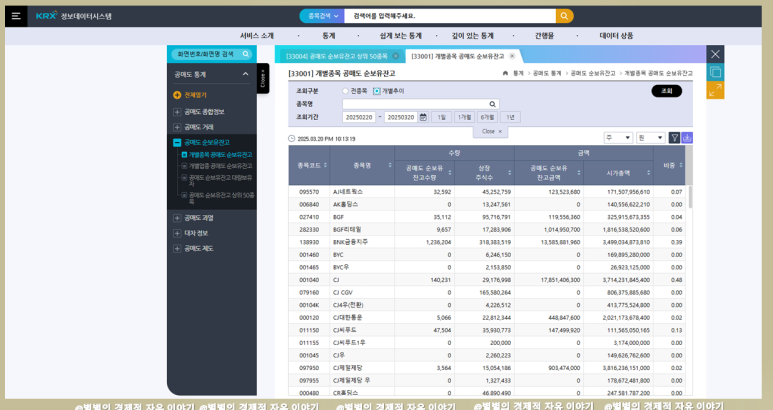Click the KRX logo
The image size is (773, 410).
[47, 16]
